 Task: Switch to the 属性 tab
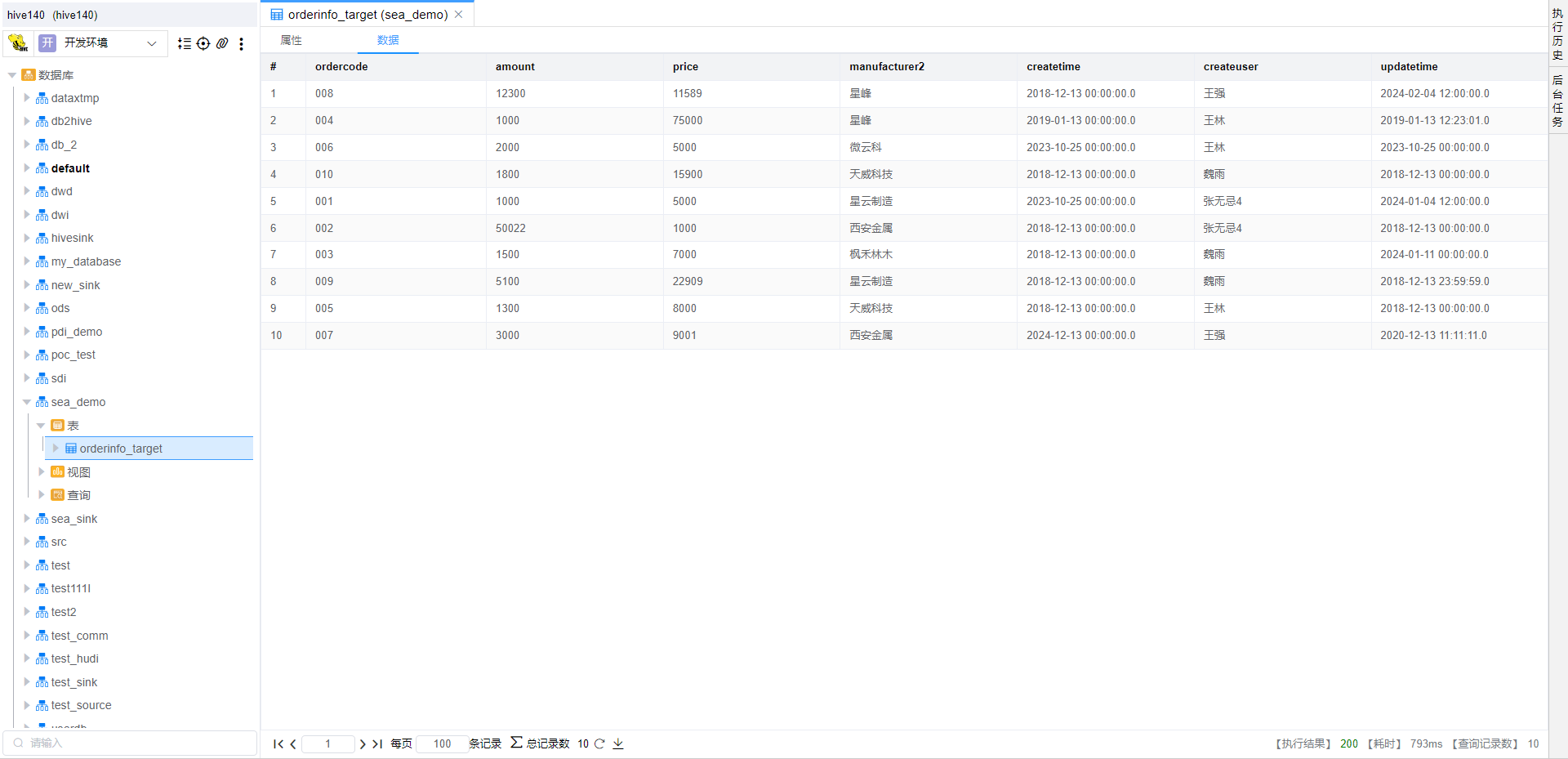[291, 40]
